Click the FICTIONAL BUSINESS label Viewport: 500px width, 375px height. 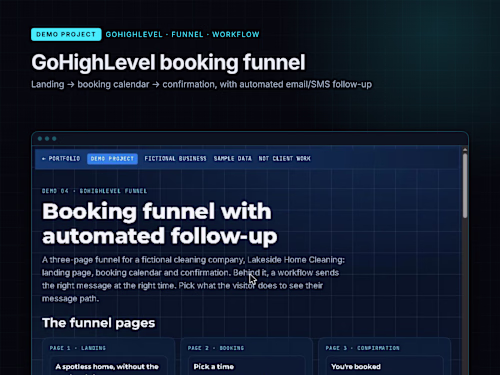click(175, 159)
